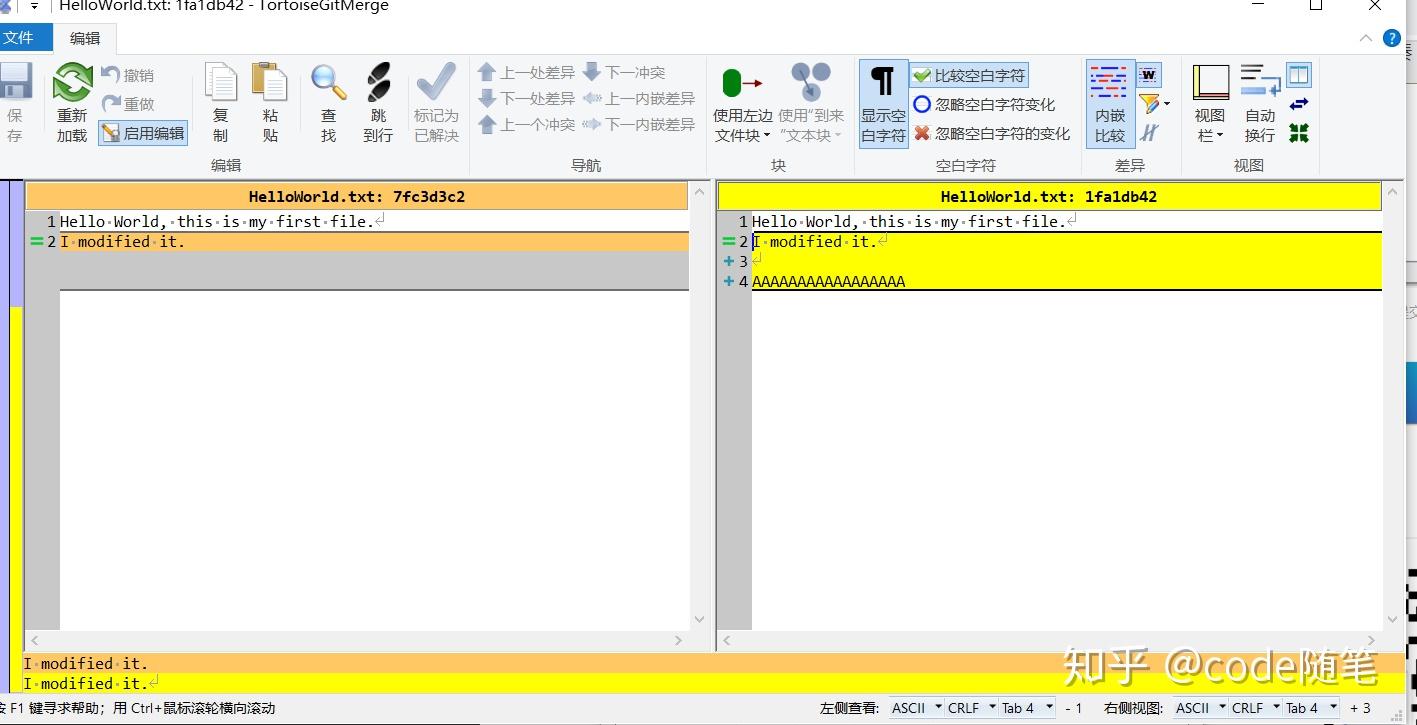Click the Undo (撤销) button

point(128,75)
